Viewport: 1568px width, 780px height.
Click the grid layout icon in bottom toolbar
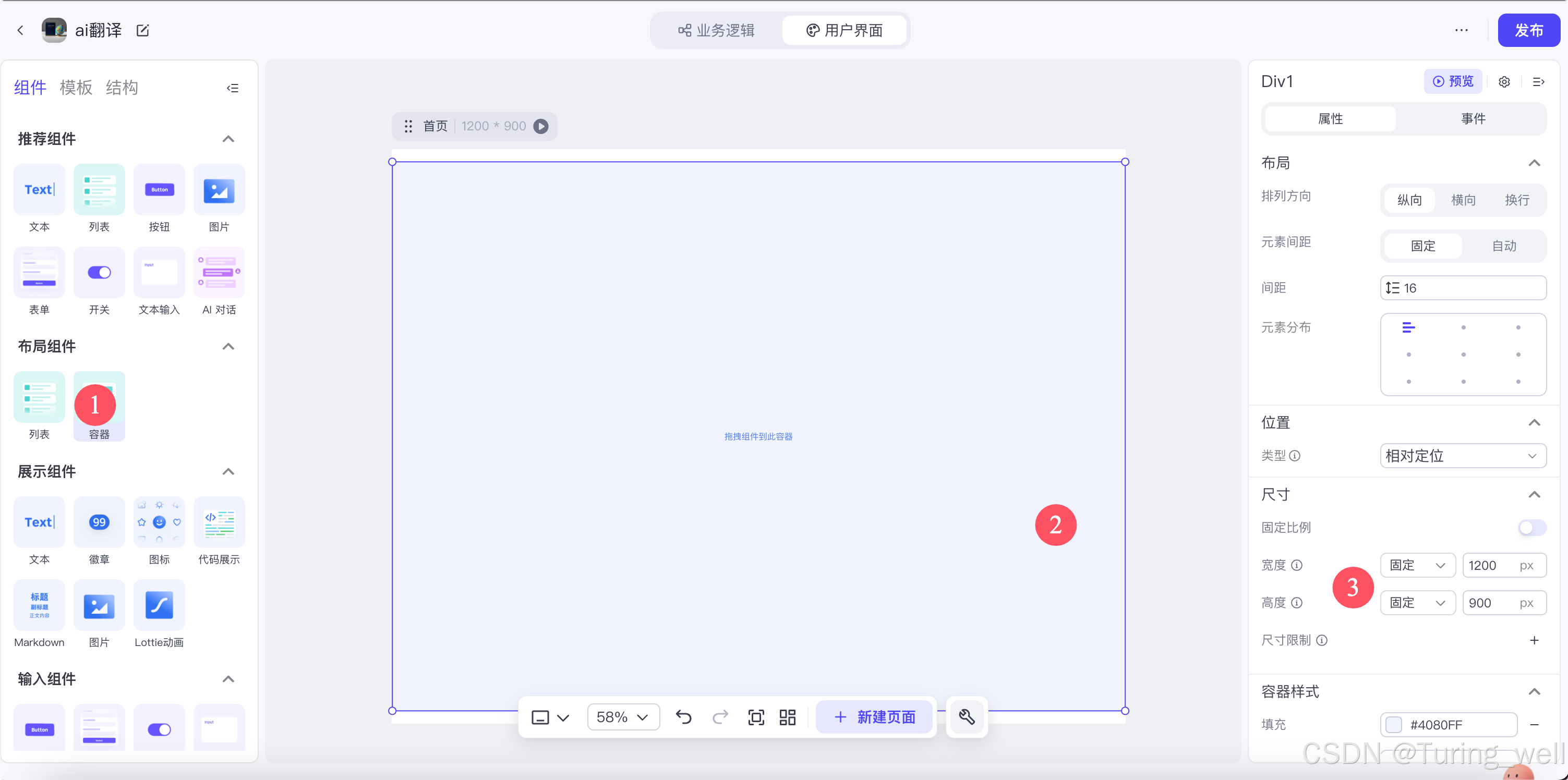[x=788, y=717]
